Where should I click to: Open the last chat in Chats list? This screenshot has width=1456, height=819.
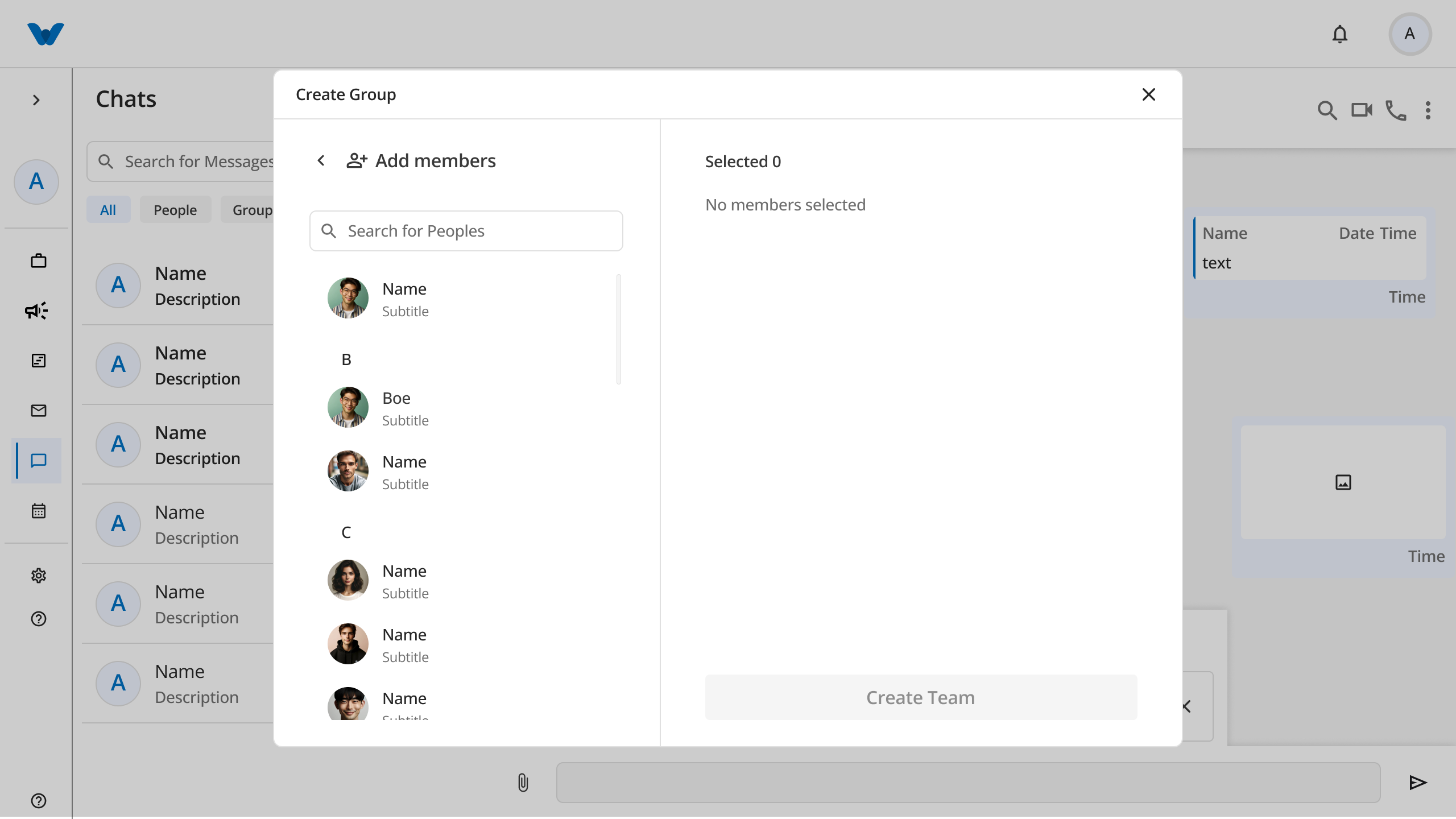(179, 683)
